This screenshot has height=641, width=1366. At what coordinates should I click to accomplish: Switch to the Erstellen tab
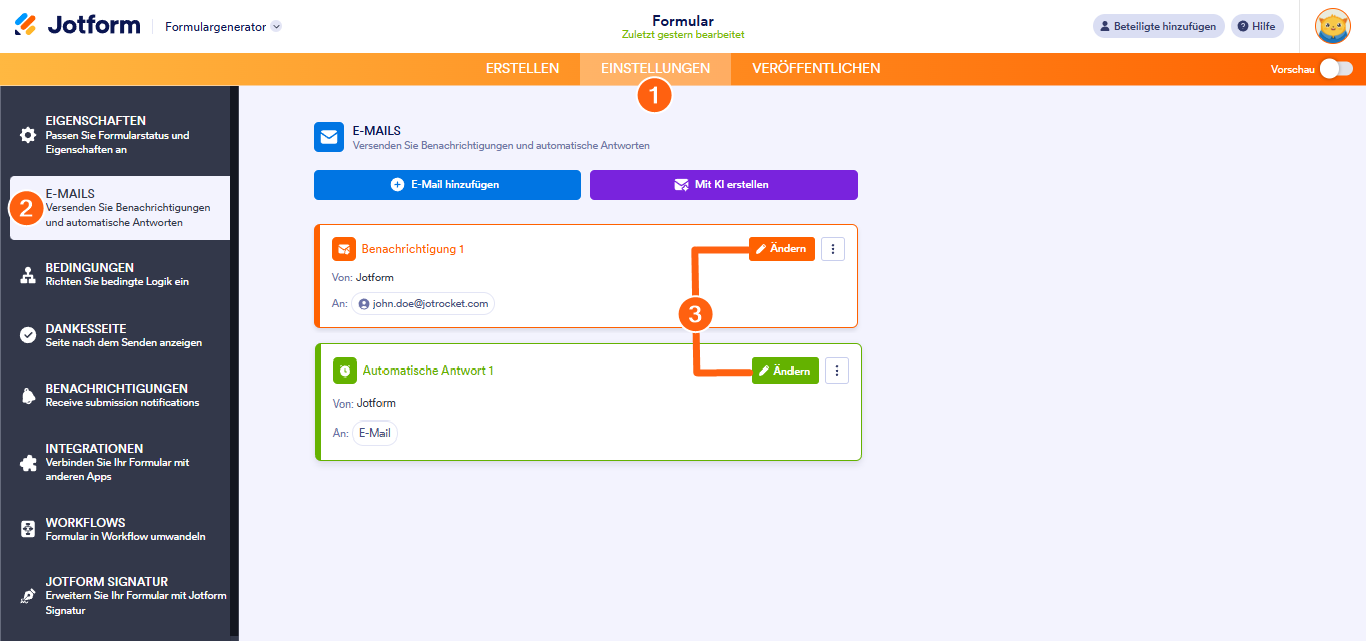coord(522,69)
